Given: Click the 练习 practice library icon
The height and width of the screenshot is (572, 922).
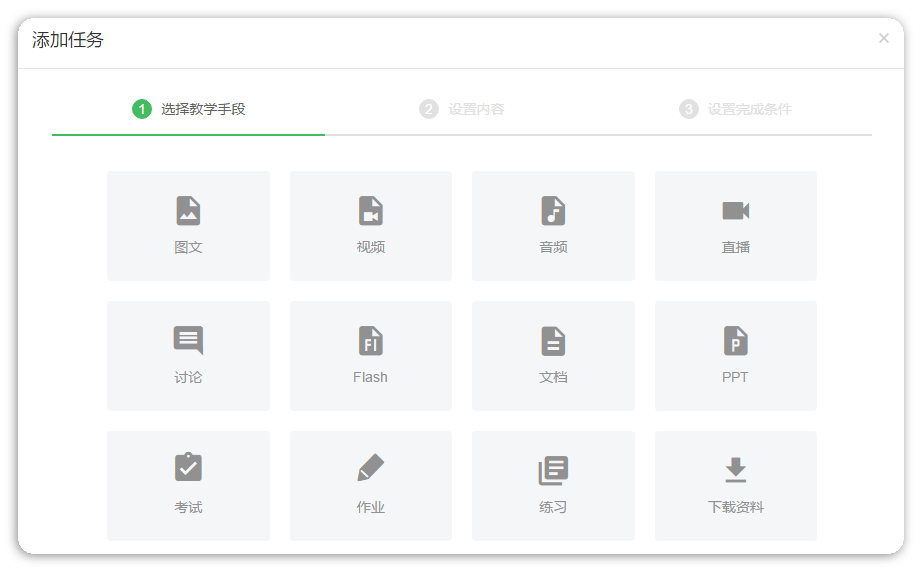Looking at the screenshot, I should 553,470.
